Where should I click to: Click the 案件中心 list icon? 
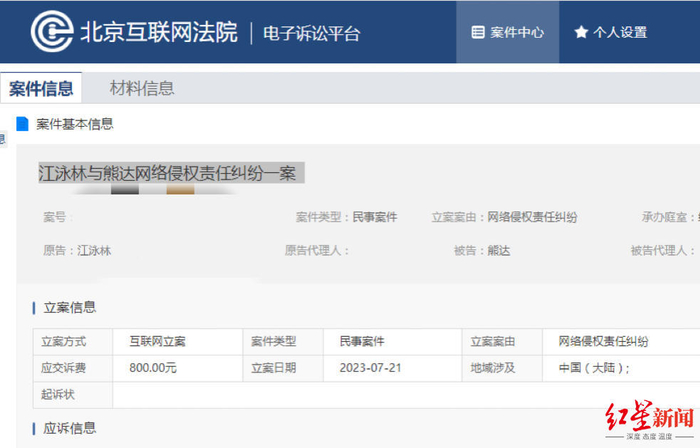pos(478,32)
